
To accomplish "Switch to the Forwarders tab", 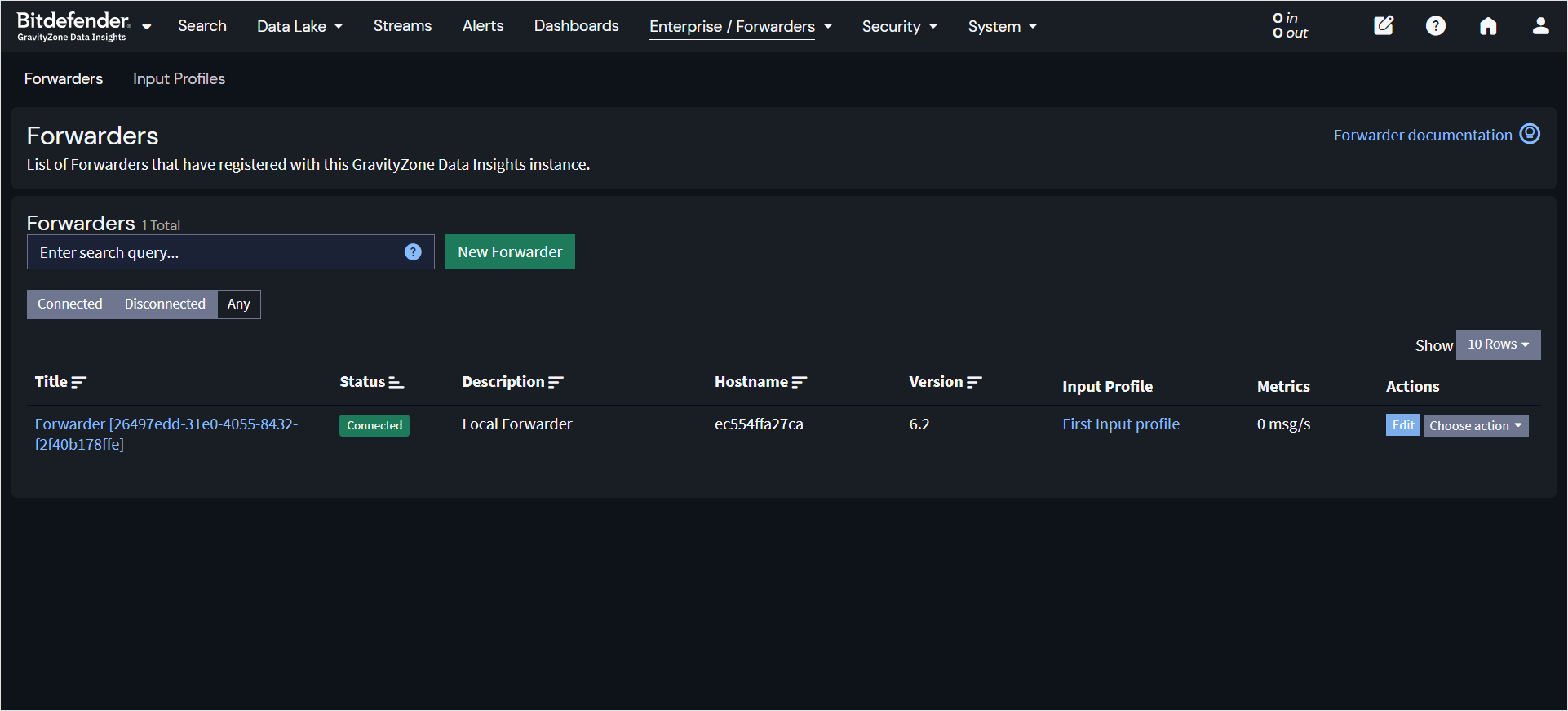I will click(x=64, y=79).
